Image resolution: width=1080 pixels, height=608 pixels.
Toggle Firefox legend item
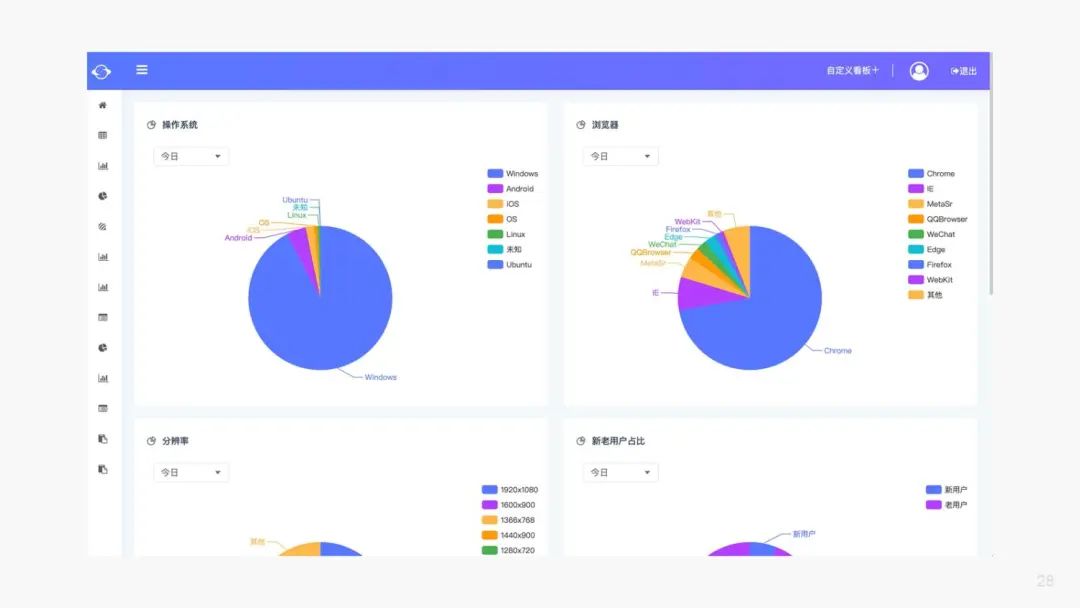tap(930, 264)
